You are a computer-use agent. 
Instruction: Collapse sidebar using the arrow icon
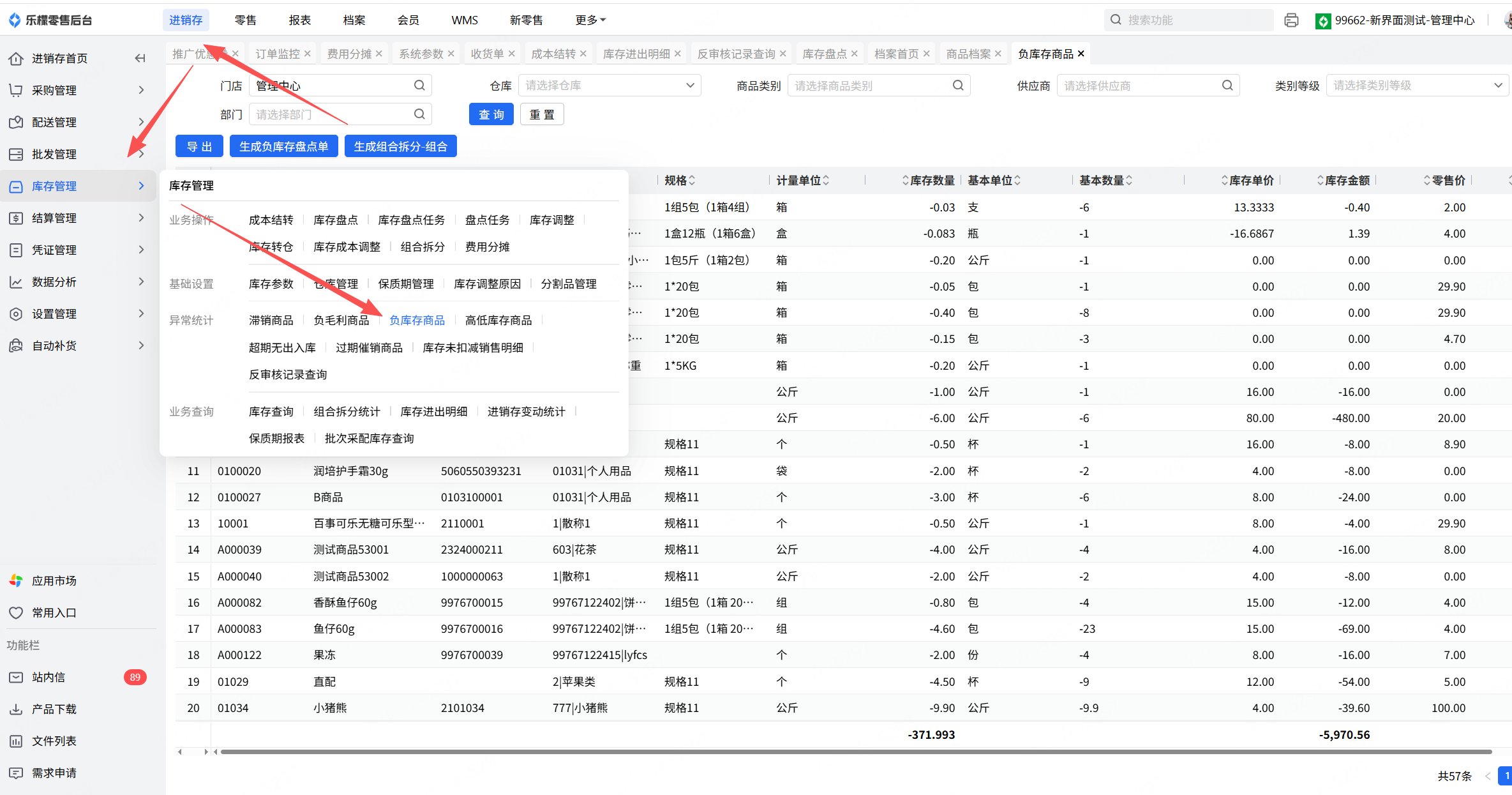point(140,58)
